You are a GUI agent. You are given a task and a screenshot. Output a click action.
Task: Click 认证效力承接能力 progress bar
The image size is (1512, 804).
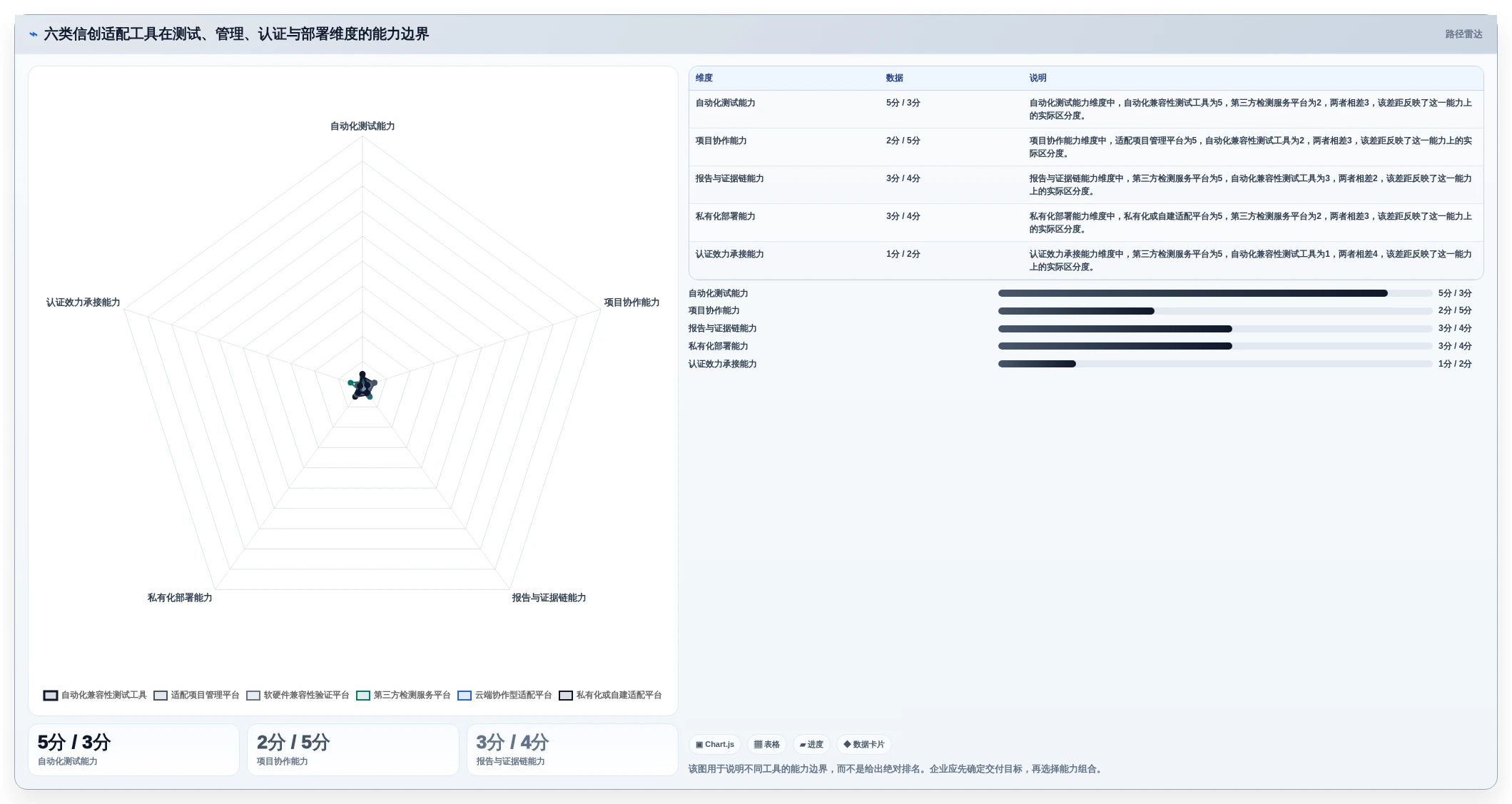[x=1215, y=365]
